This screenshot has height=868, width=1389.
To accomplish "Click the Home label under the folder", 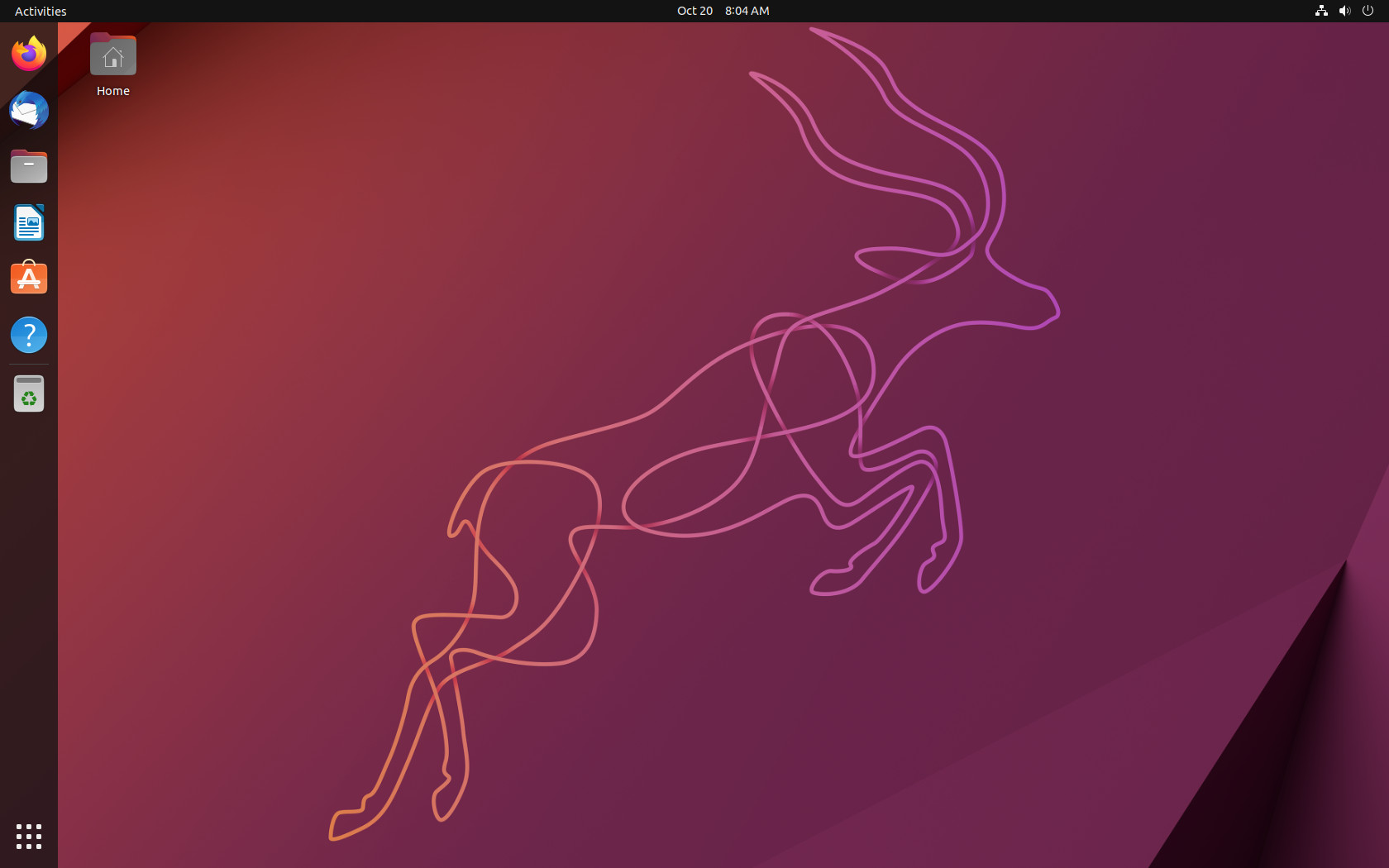I will click(x=113, y=91).
